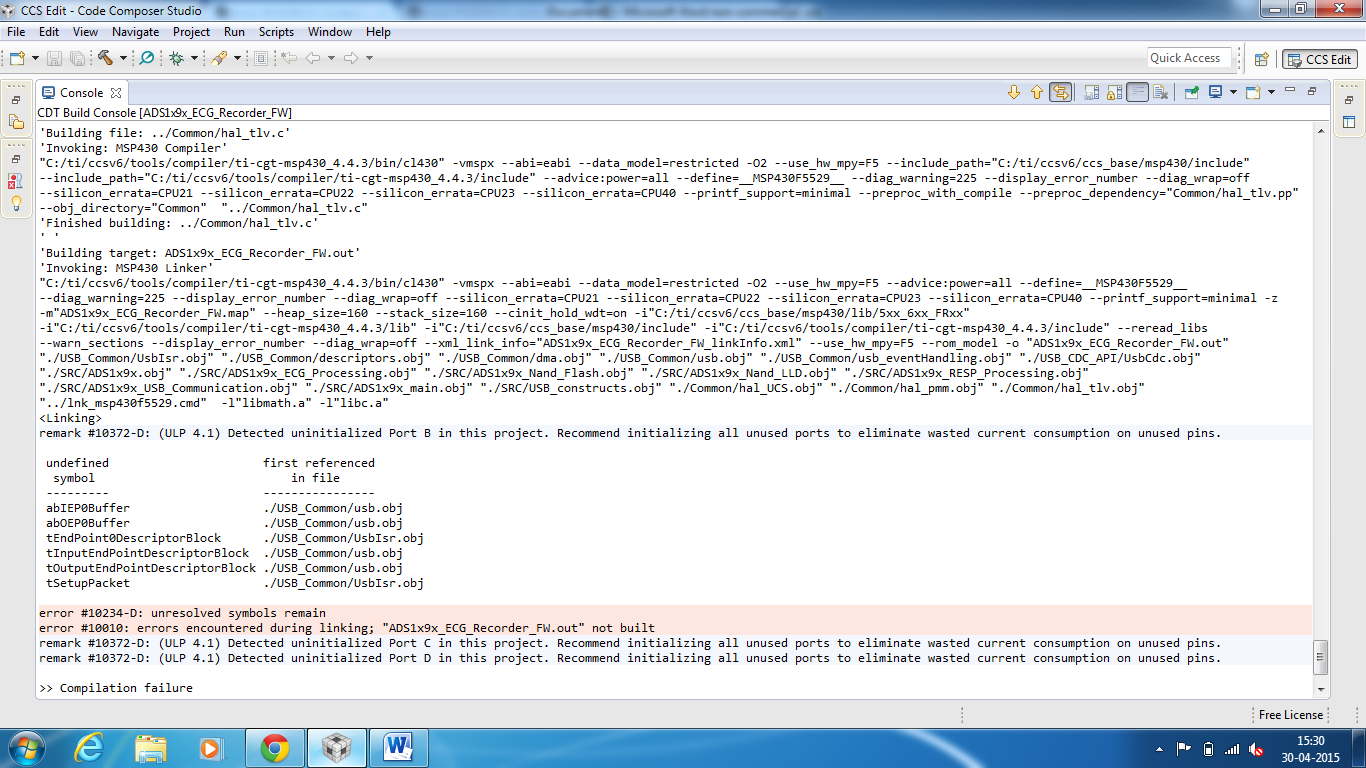Screen dimensions: 1366x768
Task: Click the Save toolbar icon
Action: tap(54, 59)
